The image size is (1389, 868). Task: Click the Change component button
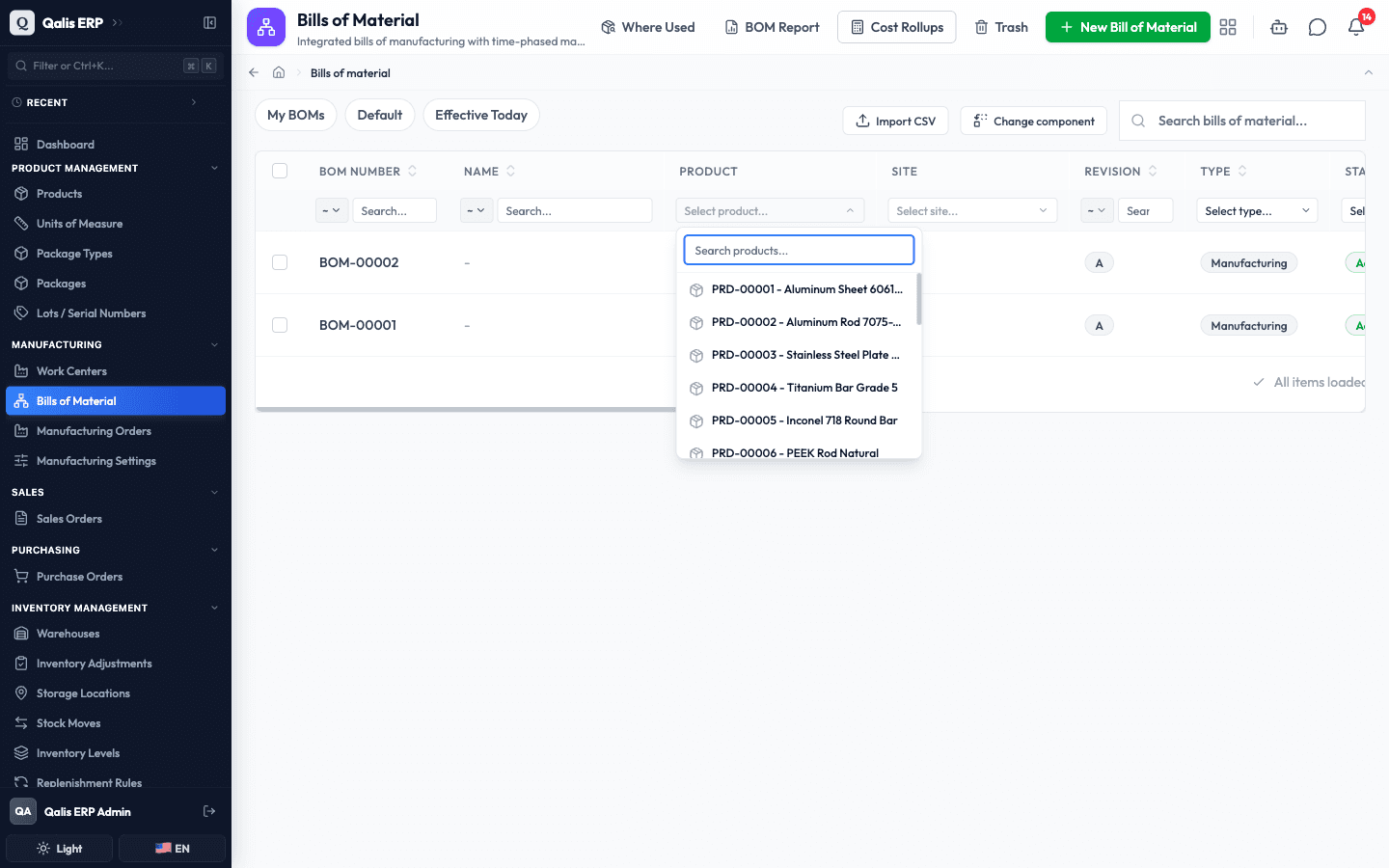tap(1034, 121)
